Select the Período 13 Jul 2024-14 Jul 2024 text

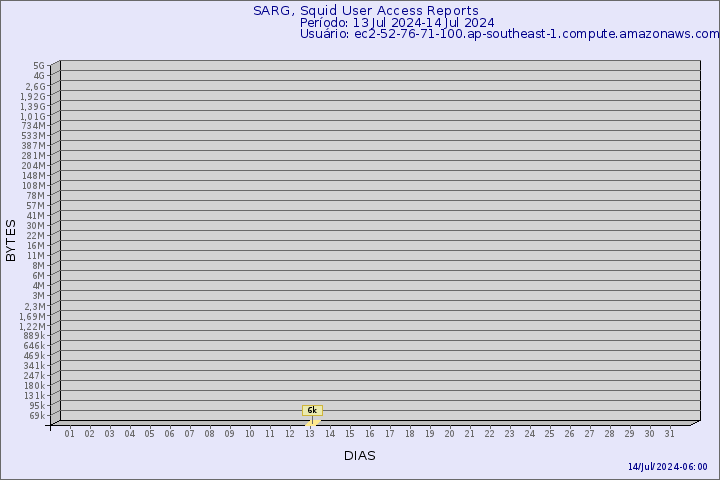point(397,23)
